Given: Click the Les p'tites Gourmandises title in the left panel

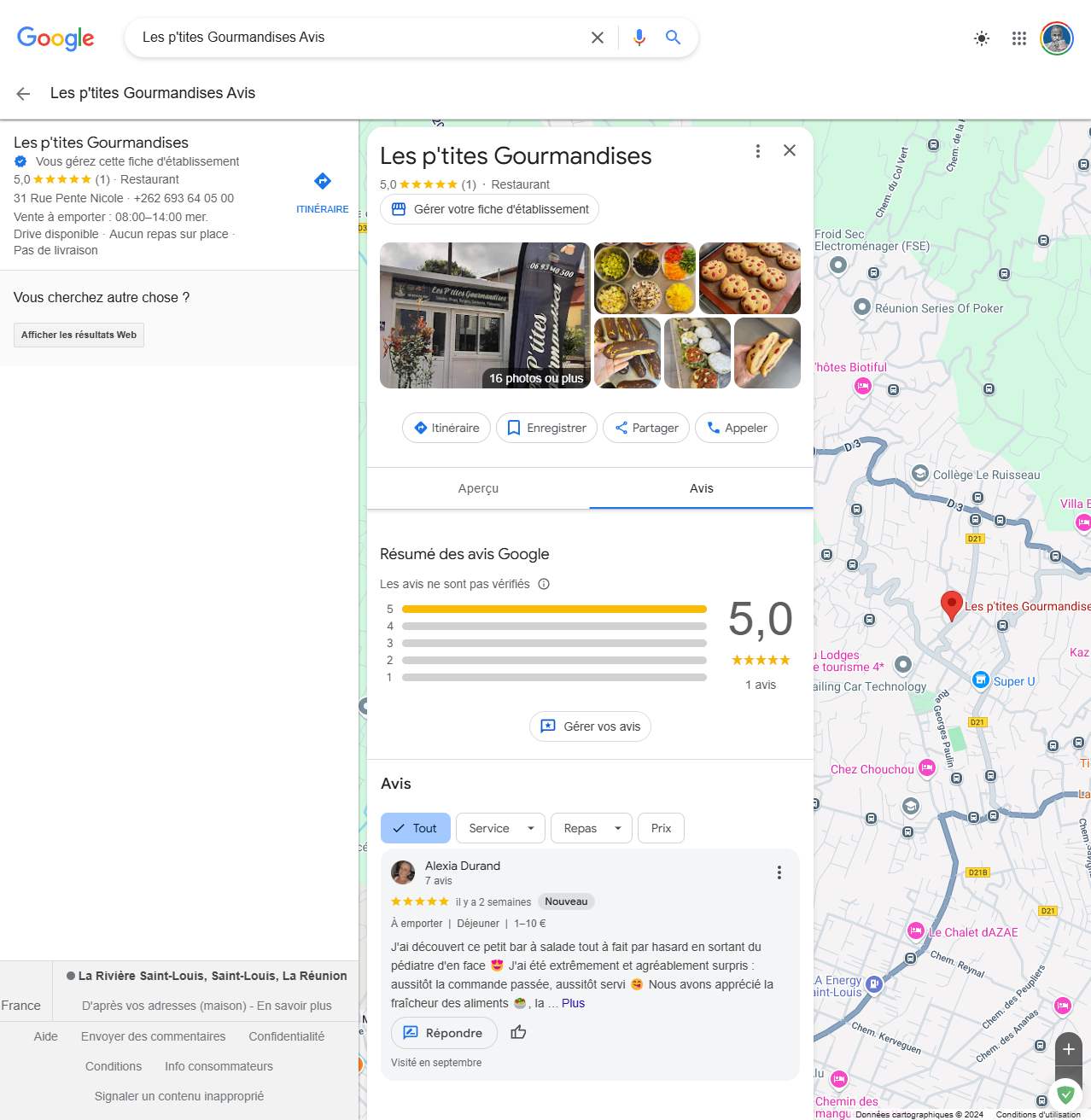Looking at the screenshot, I should [x=101, y=143].
